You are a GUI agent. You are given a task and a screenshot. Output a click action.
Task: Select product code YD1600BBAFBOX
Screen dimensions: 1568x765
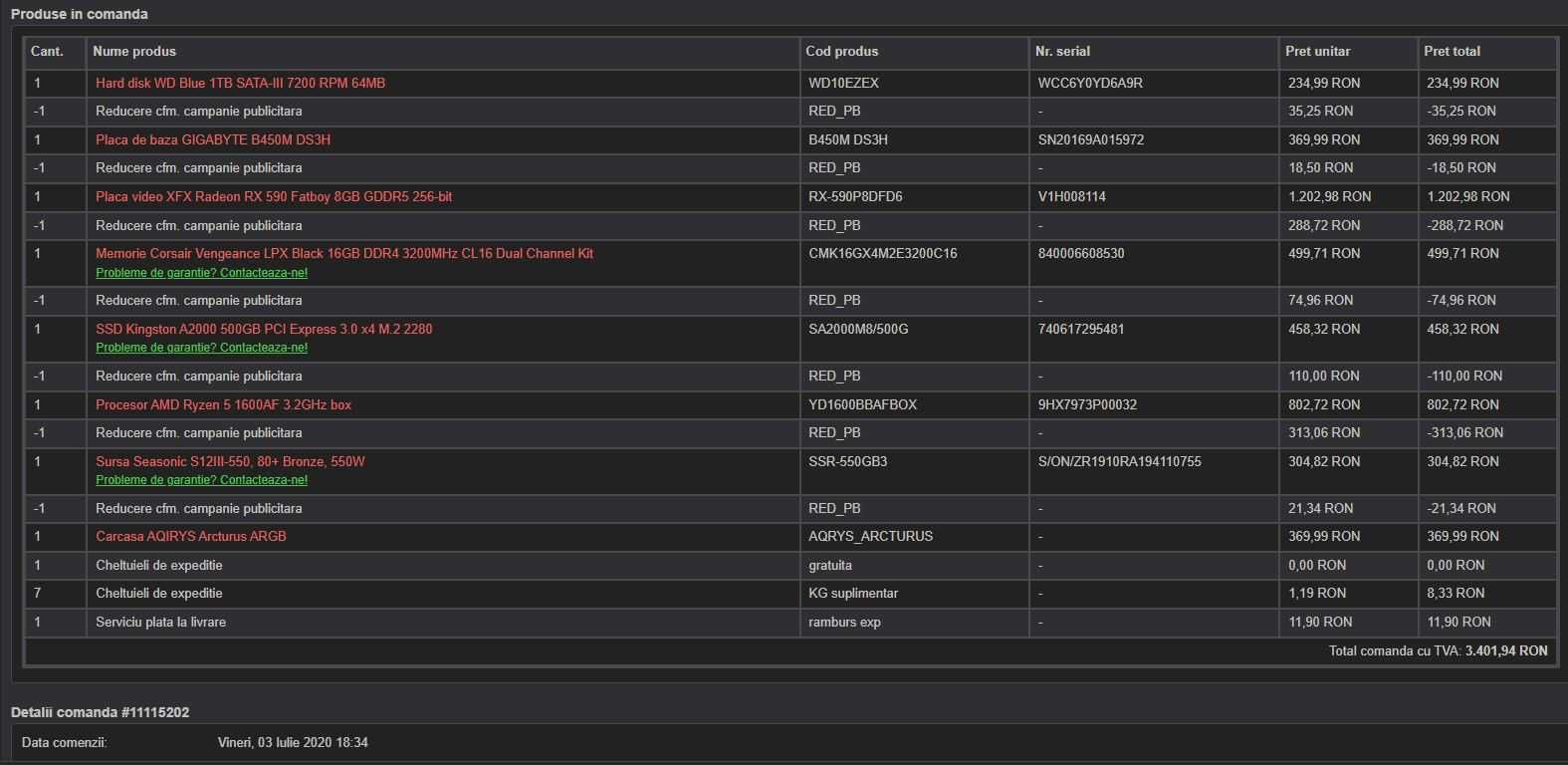click(x=863, y=404)
